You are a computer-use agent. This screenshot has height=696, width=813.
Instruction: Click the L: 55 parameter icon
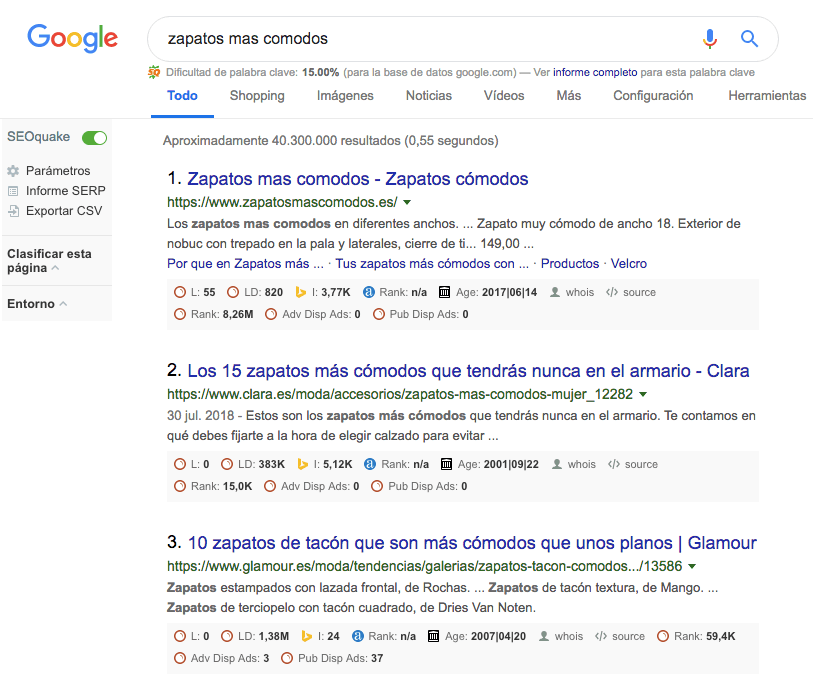tap(180, 292)
